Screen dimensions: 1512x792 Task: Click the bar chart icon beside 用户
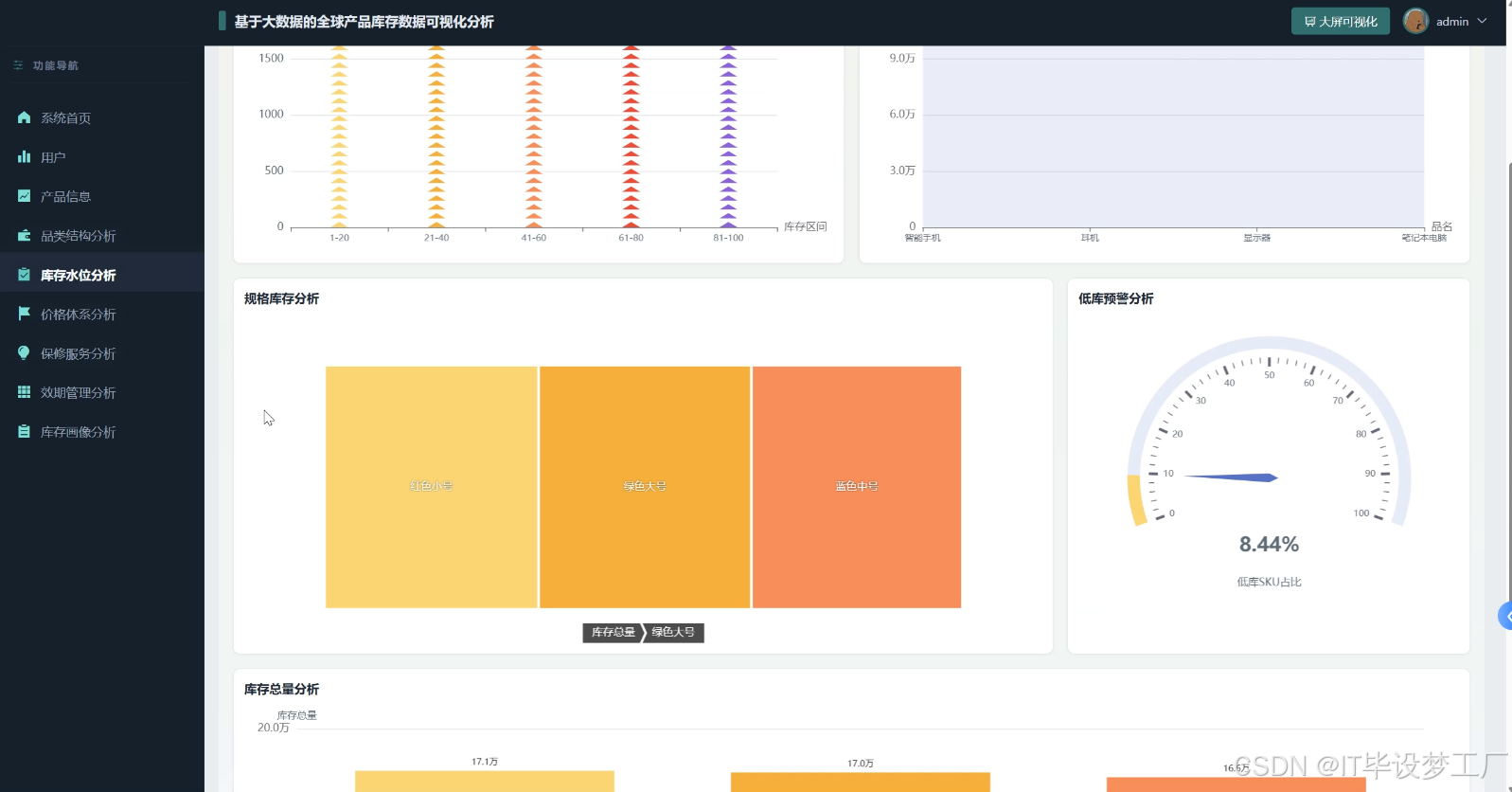point(24,156)
